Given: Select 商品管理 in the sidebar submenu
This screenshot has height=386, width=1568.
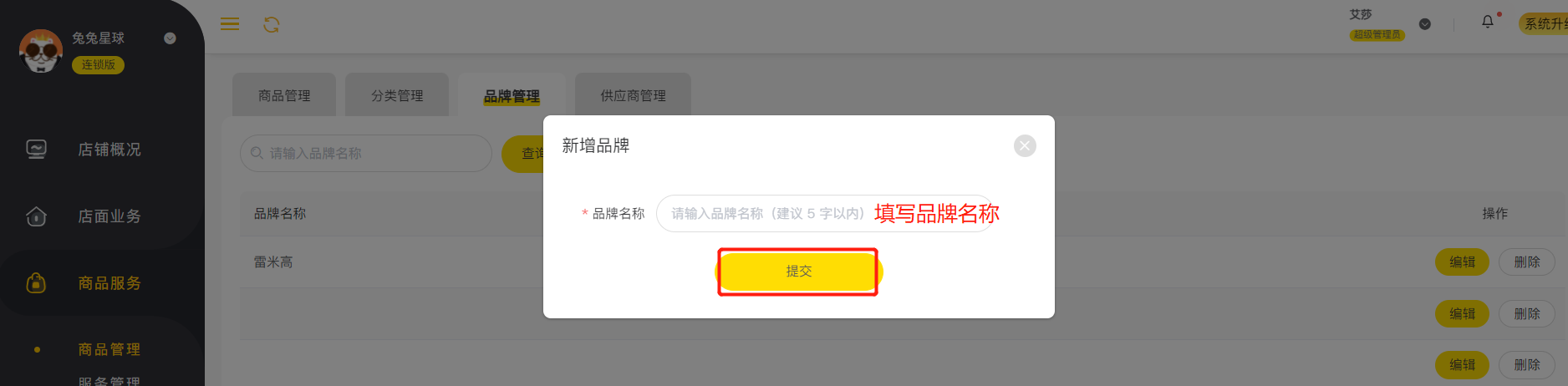Looking at the screenshot, I should pyautogui.click(x=109, y=349).
